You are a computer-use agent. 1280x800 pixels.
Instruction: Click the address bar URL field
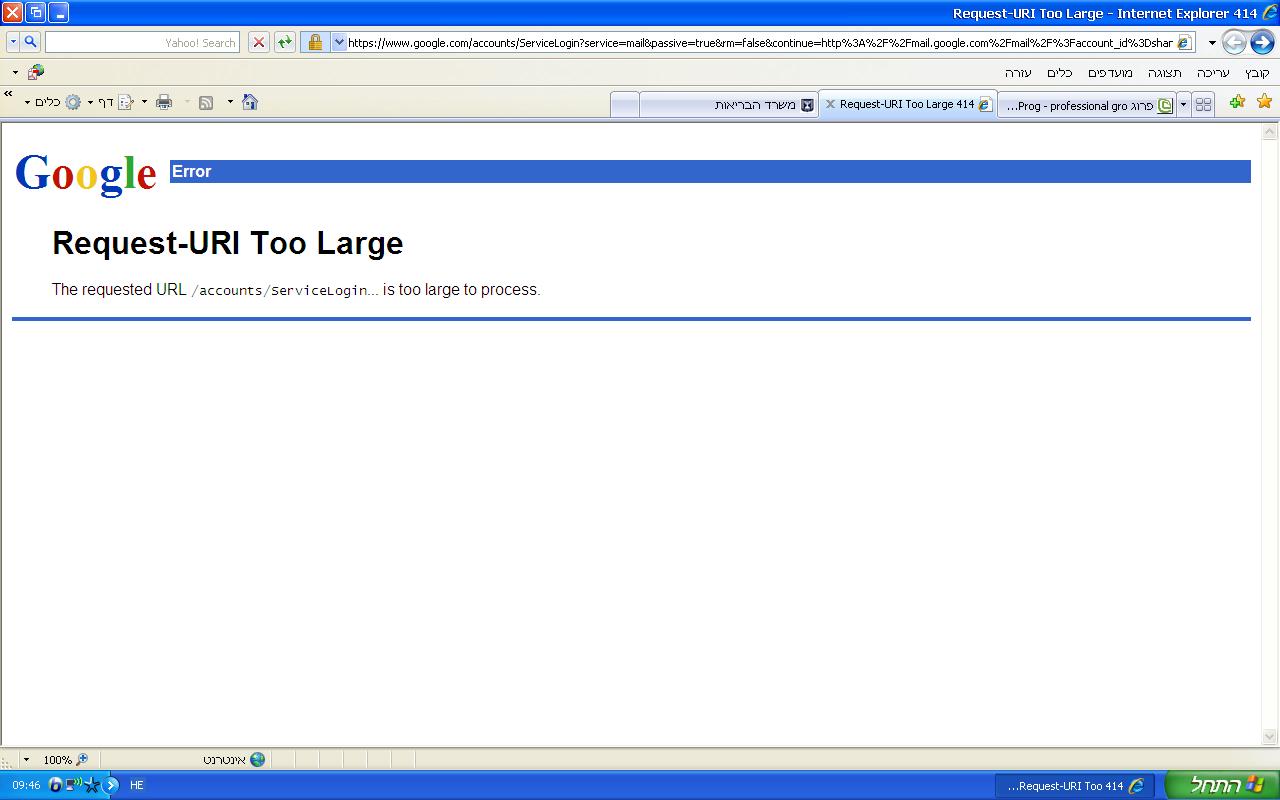(x=760, y=42)
